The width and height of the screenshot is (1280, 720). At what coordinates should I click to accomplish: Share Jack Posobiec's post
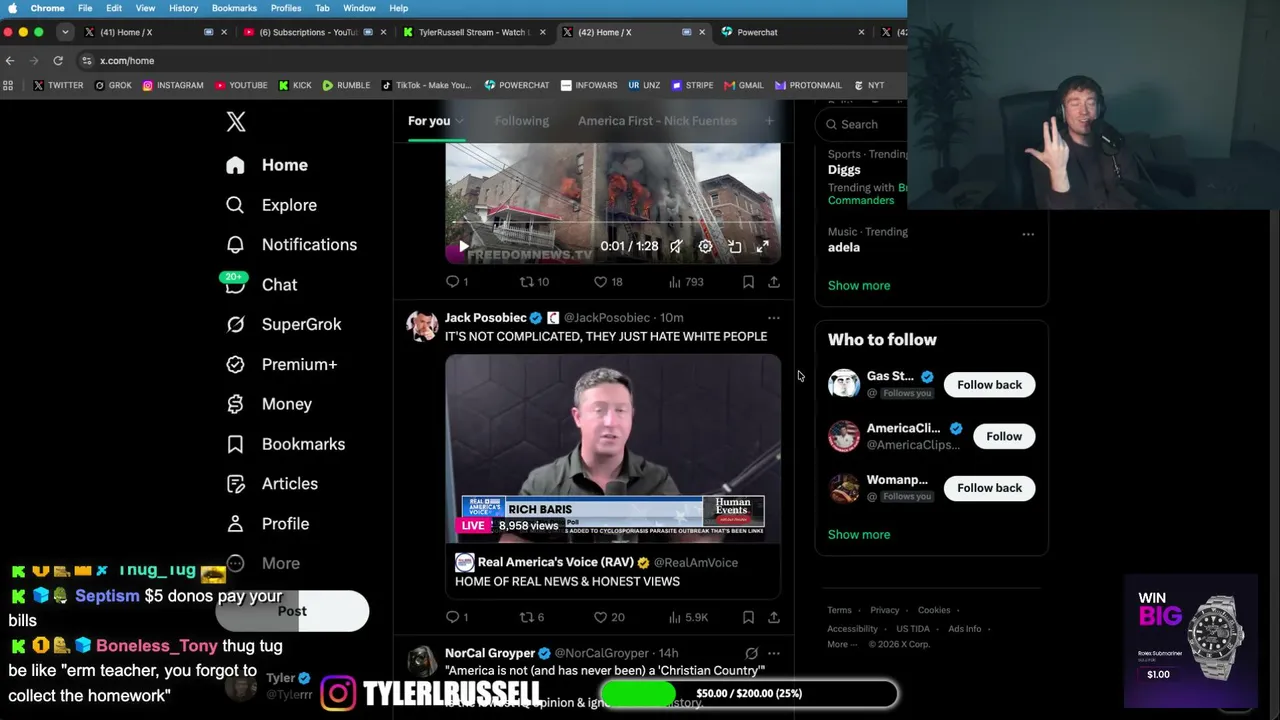(774, 617)
